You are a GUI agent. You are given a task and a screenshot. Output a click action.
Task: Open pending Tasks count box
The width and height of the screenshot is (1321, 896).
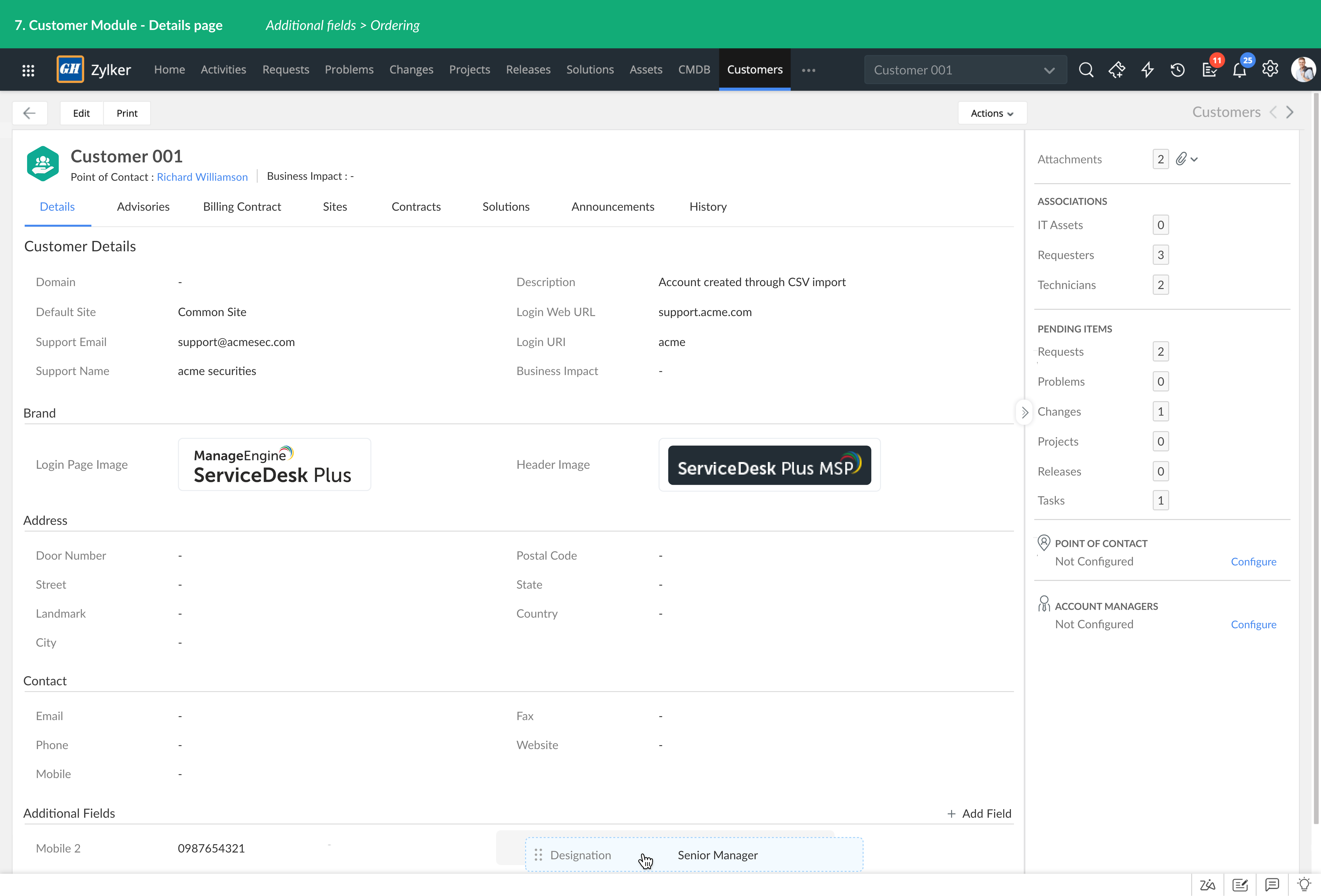coord(1160,500)
